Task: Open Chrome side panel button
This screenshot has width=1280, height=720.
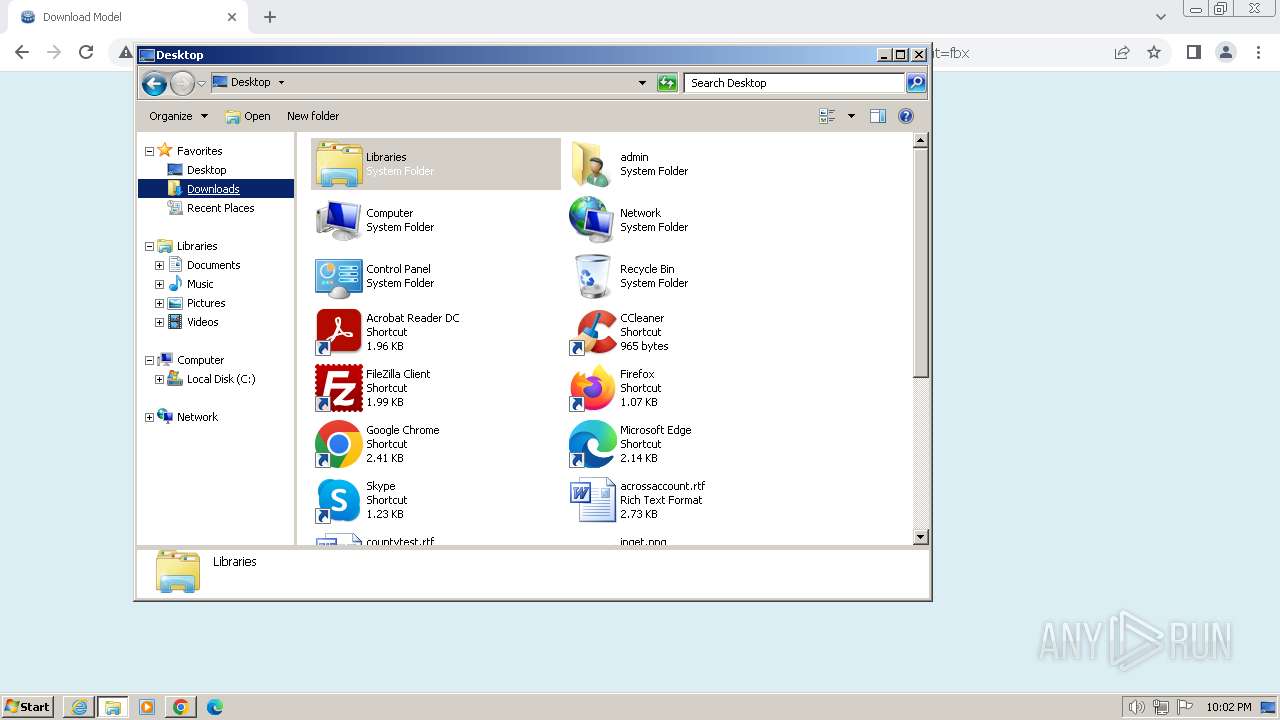Action: click(x=1193, y=53)
